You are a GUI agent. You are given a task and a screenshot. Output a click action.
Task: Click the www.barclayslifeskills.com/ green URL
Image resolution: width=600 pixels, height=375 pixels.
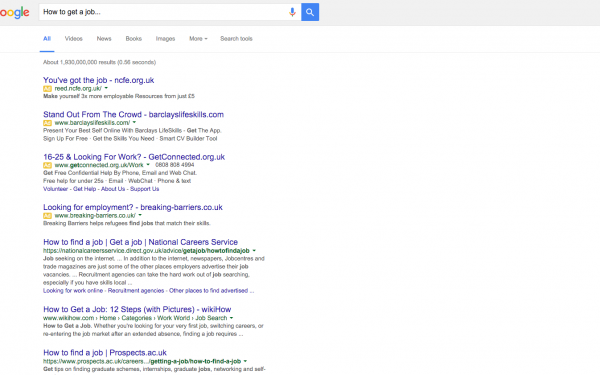point(92,123)
